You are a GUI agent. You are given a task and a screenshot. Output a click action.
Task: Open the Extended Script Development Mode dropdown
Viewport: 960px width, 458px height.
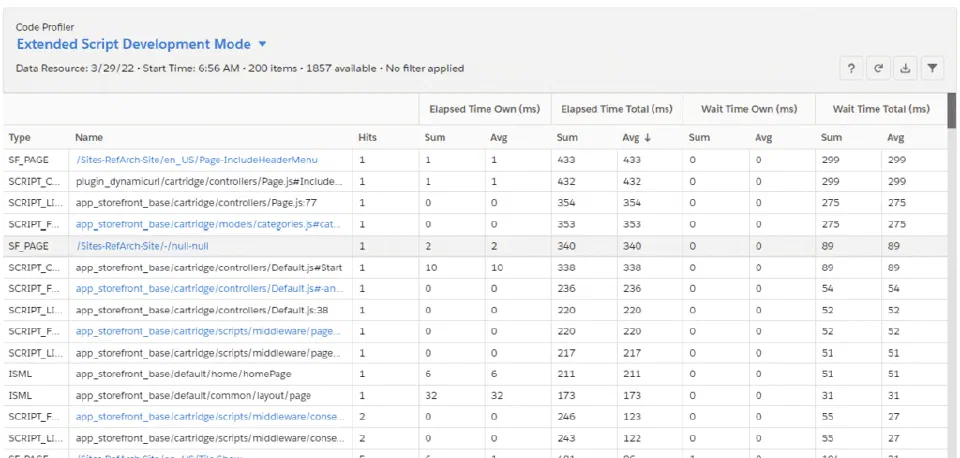[141, 44]
